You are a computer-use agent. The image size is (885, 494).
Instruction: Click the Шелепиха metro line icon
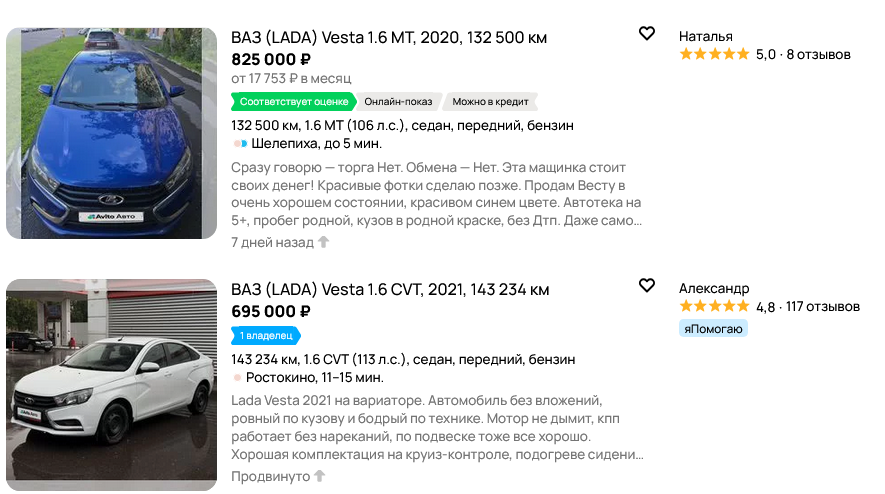[240, 144]
